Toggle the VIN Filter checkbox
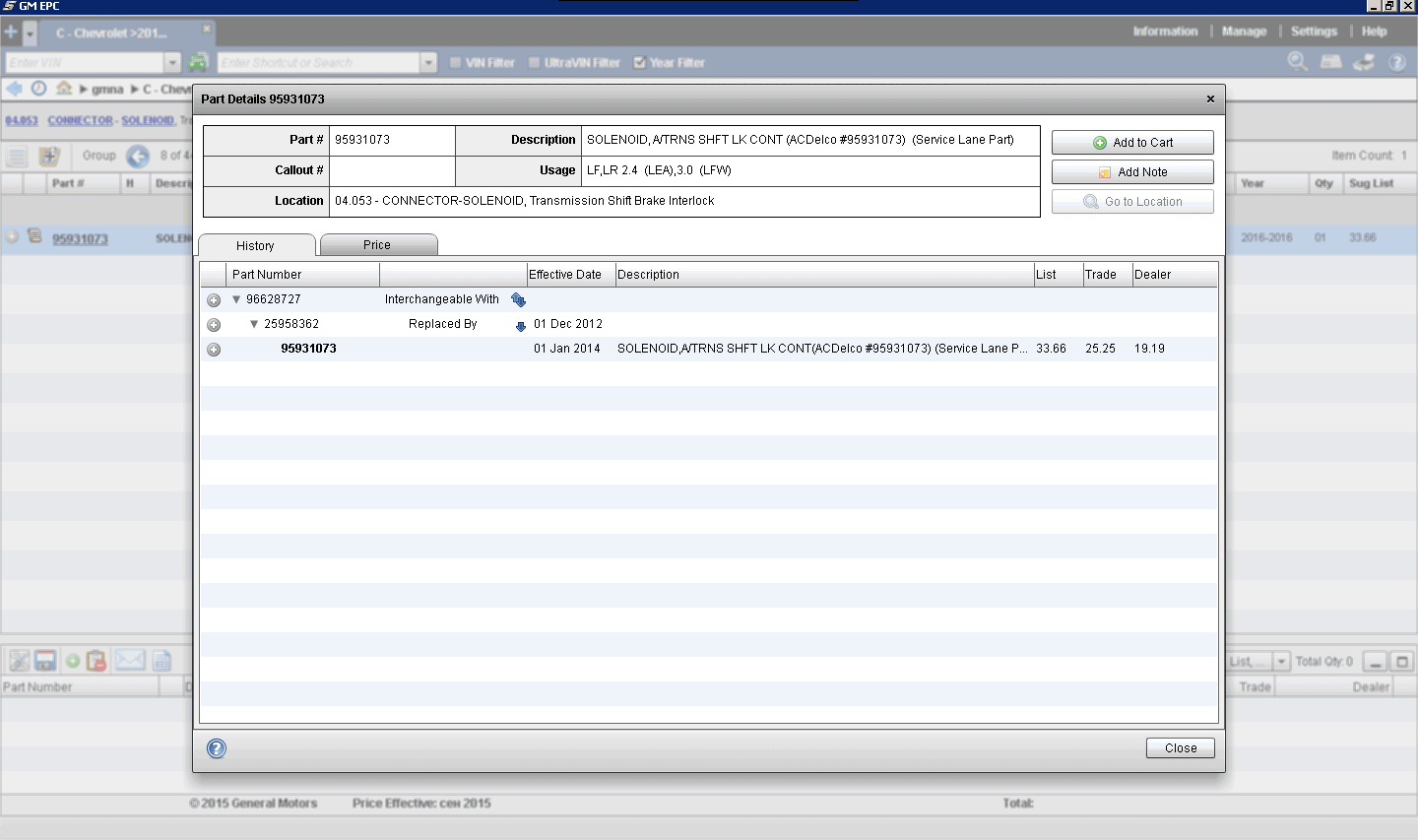 [x=455, y=63]
